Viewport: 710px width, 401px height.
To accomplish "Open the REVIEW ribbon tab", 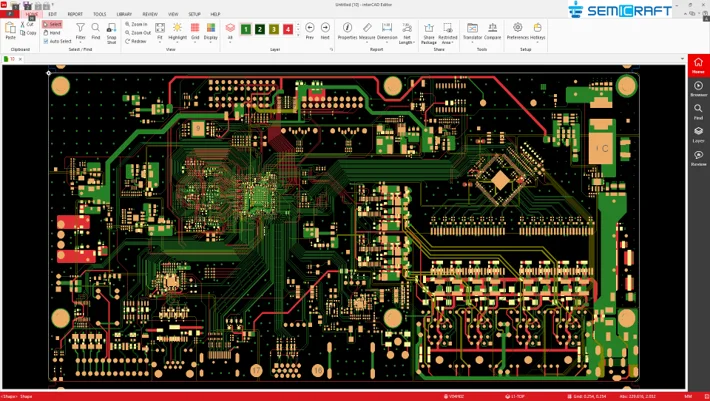I will (150, 14).
